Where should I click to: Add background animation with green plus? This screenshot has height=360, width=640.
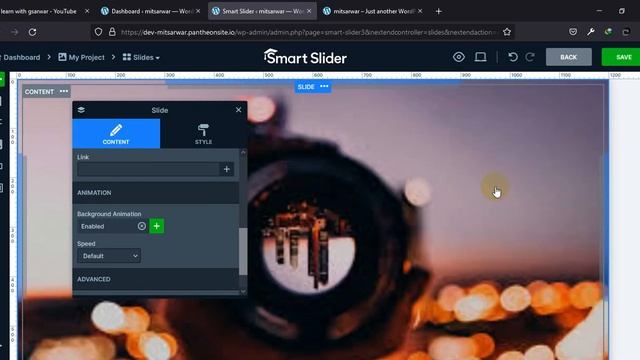(x=157, y=226)
